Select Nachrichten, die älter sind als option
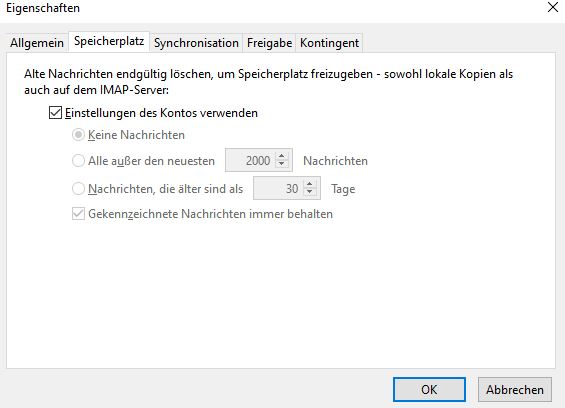The image size is (565, 408). [78, 189]
